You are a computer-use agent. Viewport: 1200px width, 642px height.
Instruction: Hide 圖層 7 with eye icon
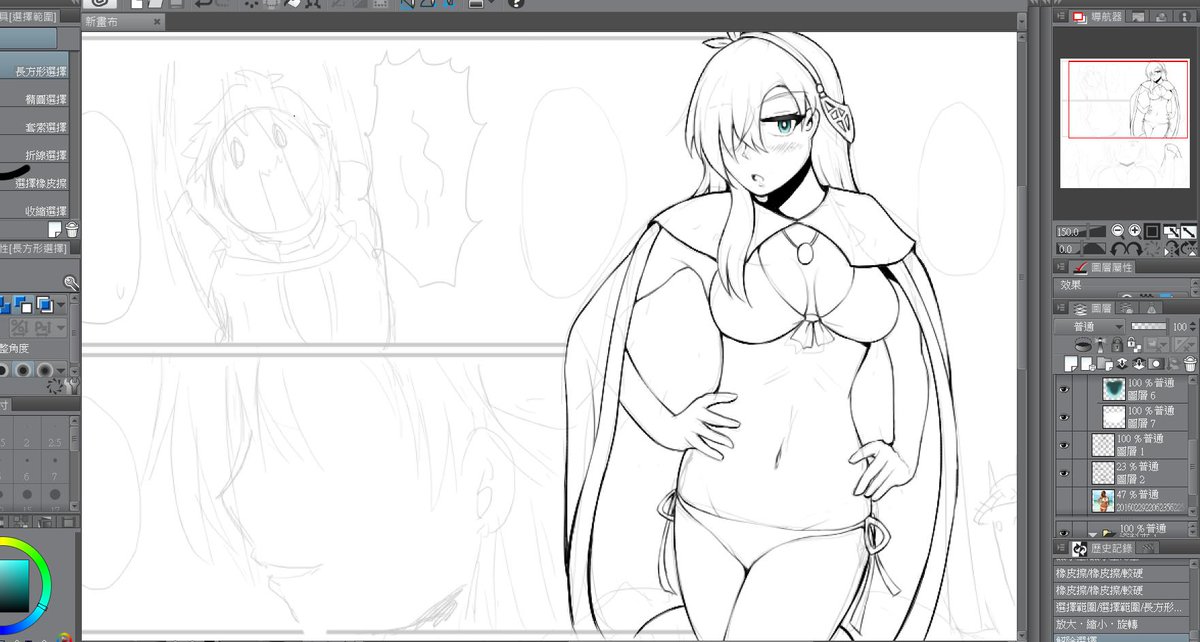1063,416
